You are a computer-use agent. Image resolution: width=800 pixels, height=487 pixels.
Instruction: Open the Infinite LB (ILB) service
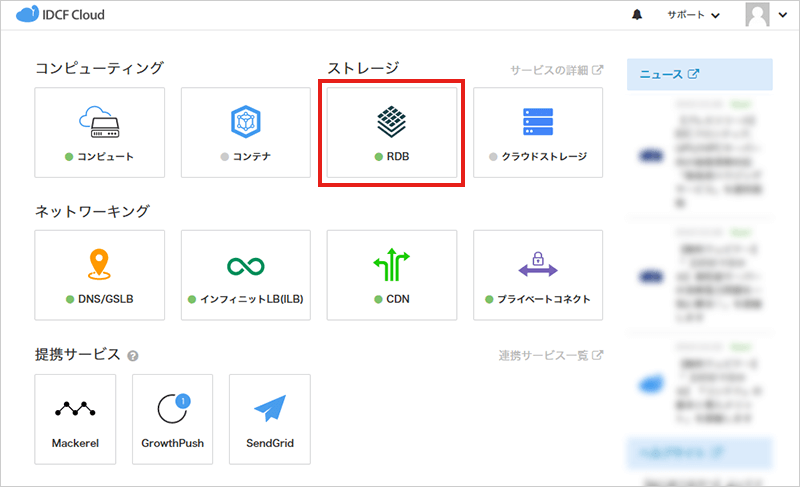coord(245,275)
